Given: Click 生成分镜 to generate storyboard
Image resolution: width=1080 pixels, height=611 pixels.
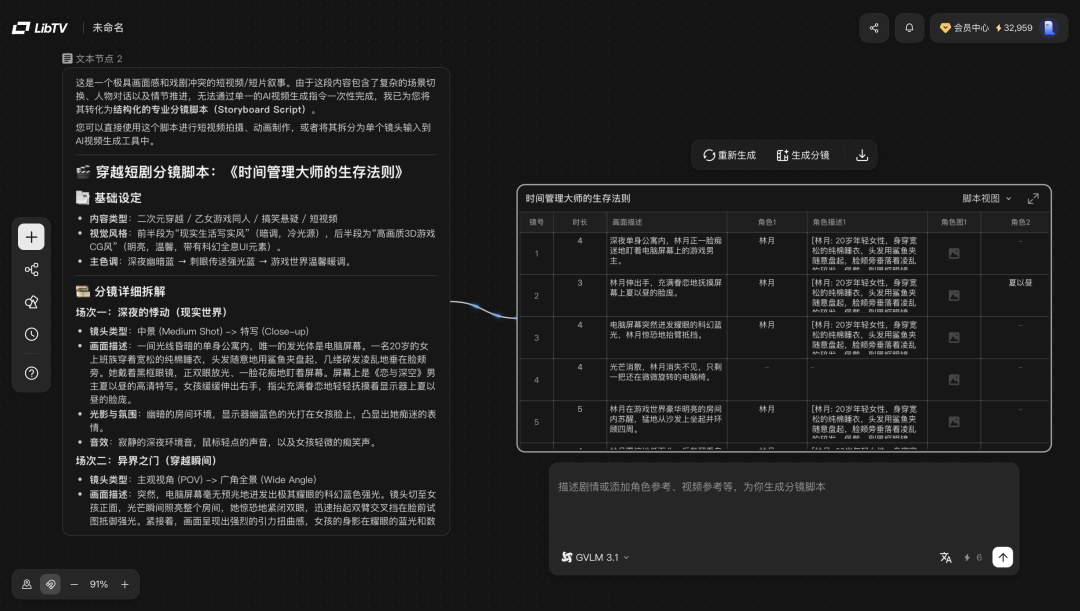Looking at the screenshot, I should [803, 155].
